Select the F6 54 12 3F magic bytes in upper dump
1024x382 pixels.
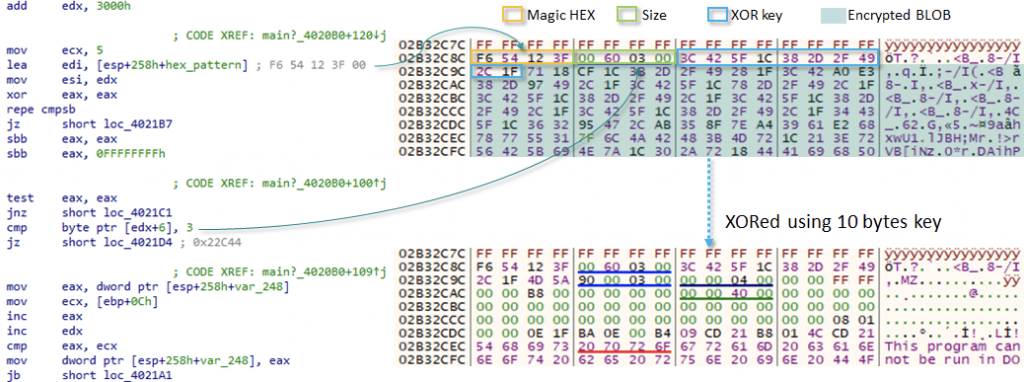[x=521, y=57]
